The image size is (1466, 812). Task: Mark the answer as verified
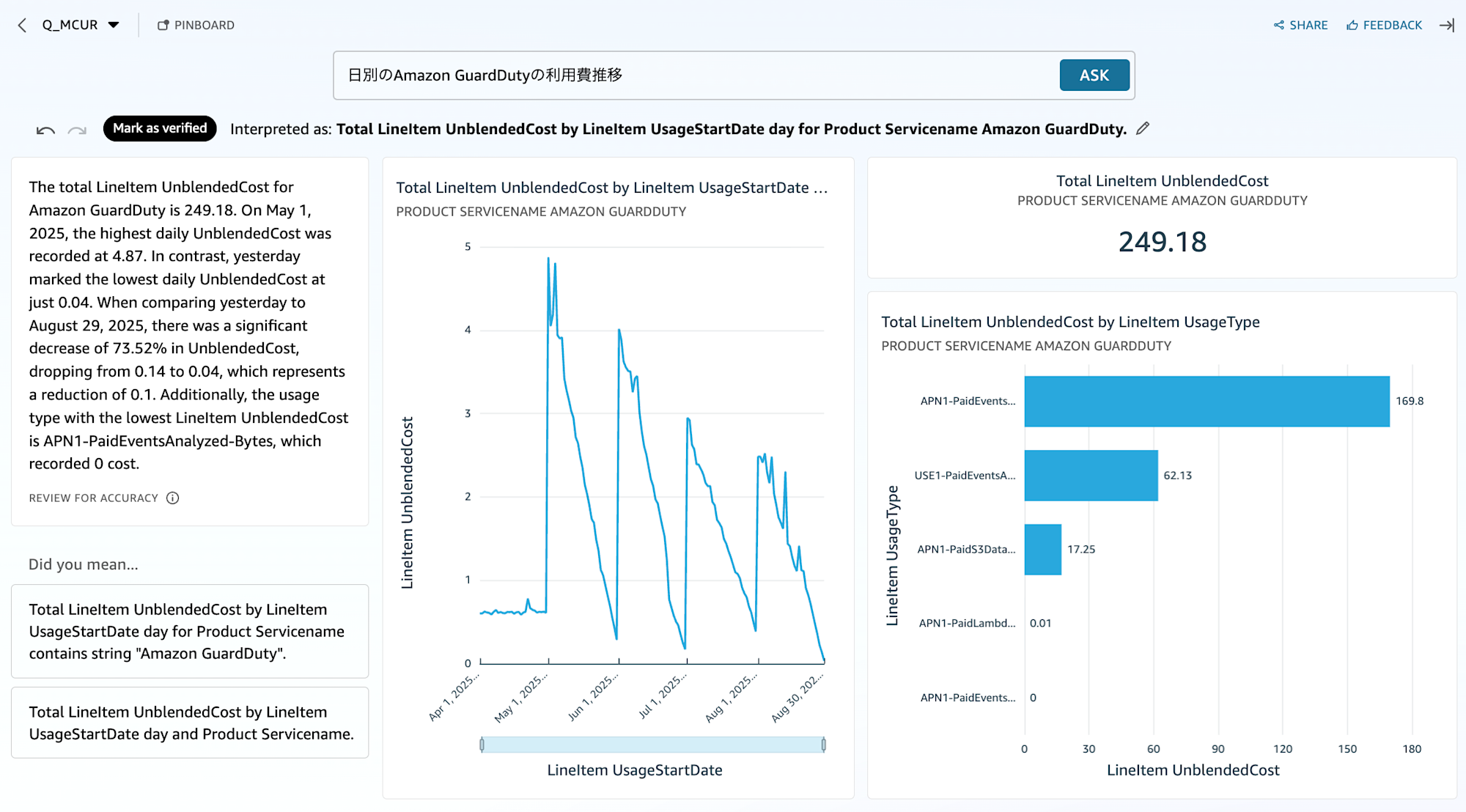(160, 128)
